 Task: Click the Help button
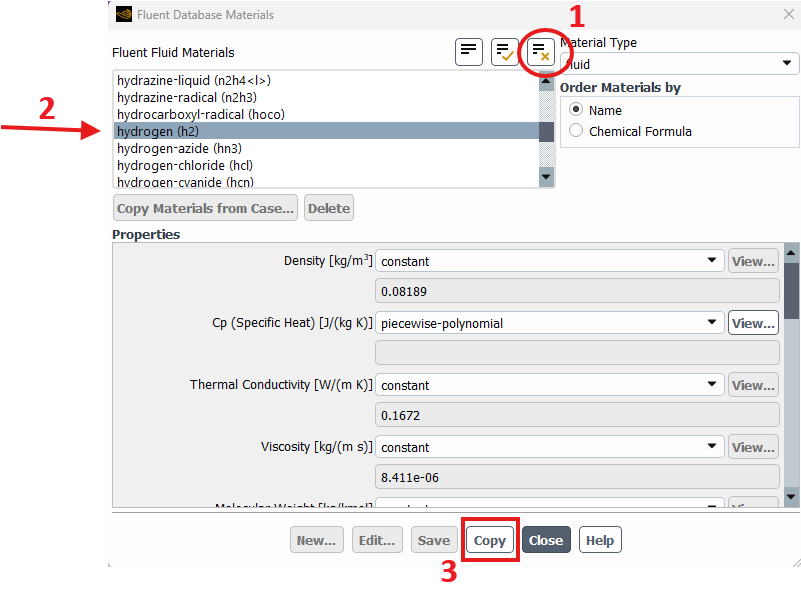coord(600,540)
